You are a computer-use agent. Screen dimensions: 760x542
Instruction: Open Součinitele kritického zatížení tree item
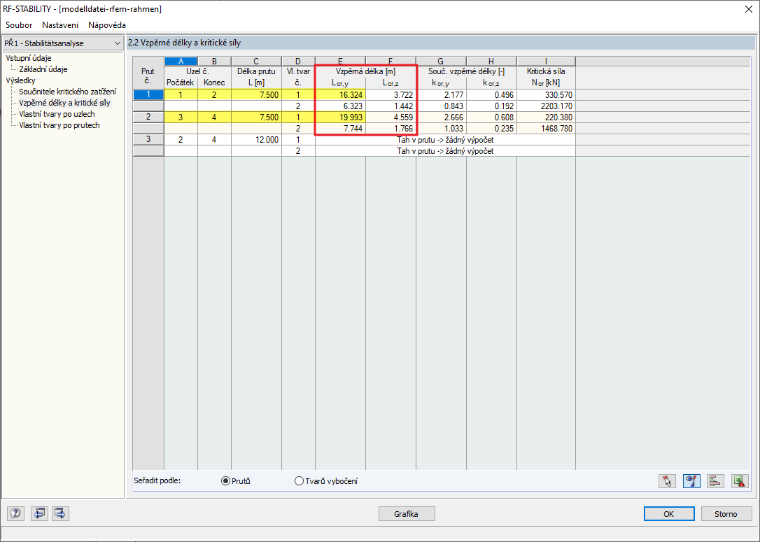tap(67, 92)
